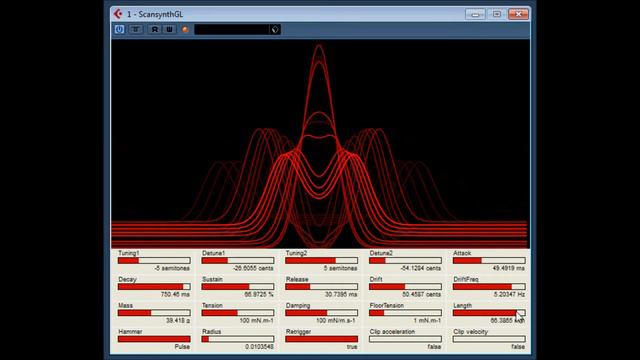Click the 'Pulse' Hammer value
The image size is (640, 360).
pyautogui.click(x=182, y=347)
